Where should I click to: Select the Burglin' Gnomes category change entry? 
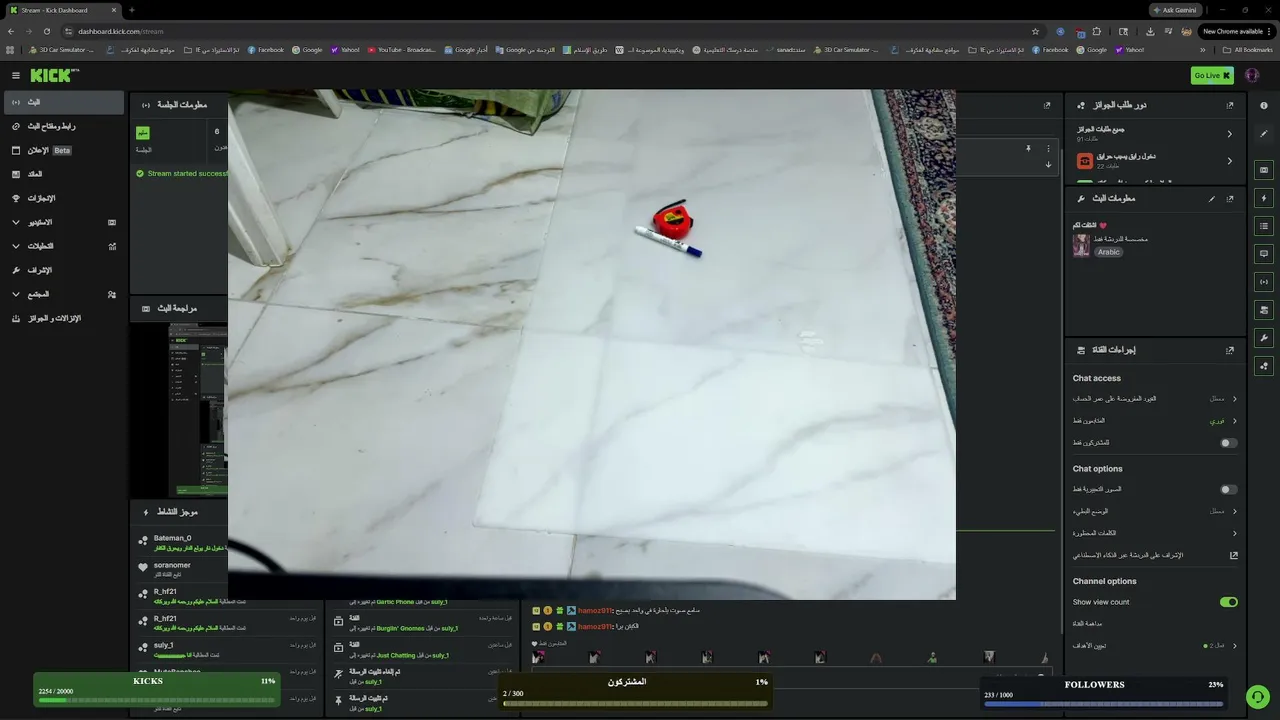tap(423, 624)
